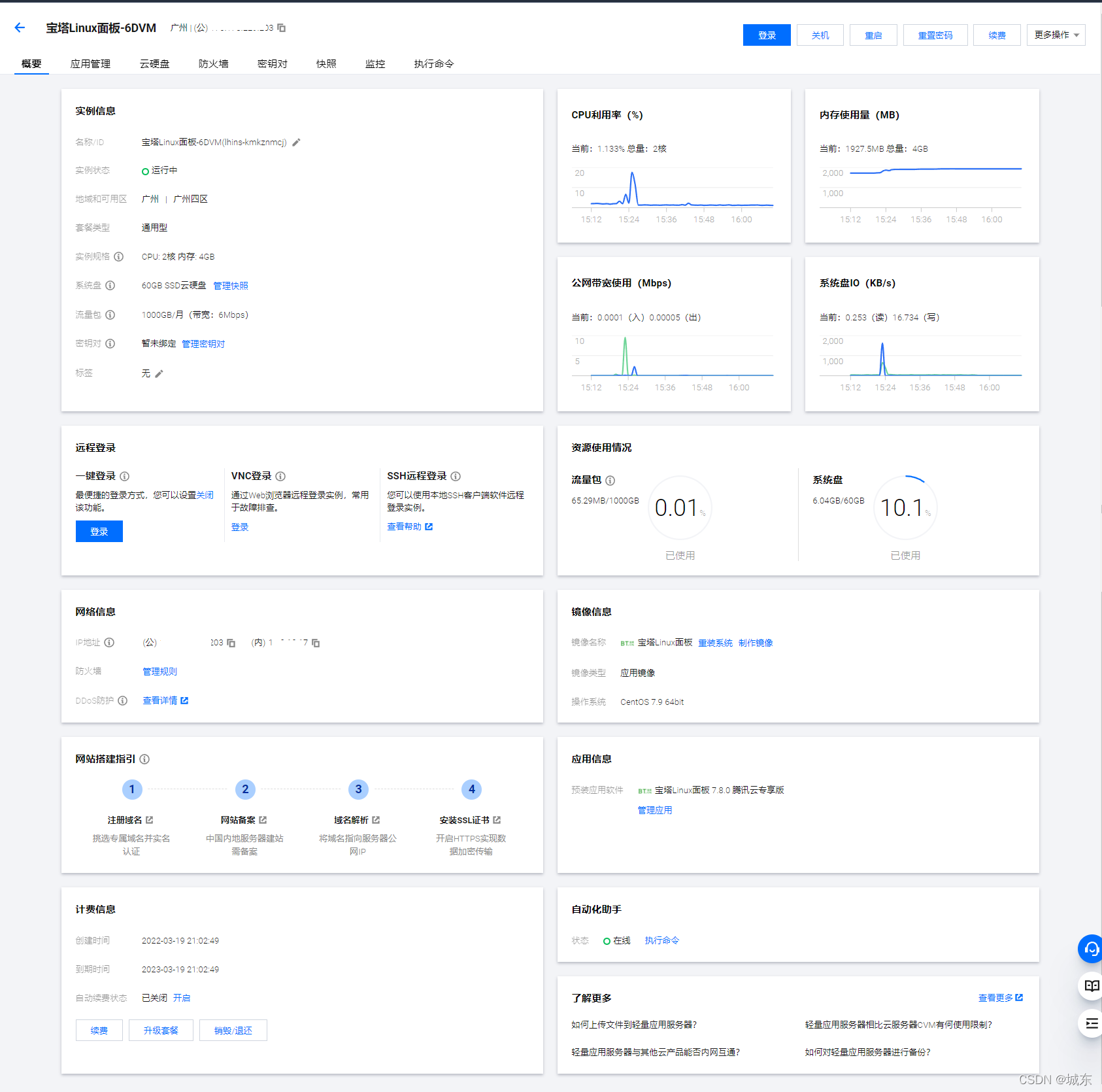Click VNC 登录 link
Screen dimensions: 1102x1092
pos(240,527)
